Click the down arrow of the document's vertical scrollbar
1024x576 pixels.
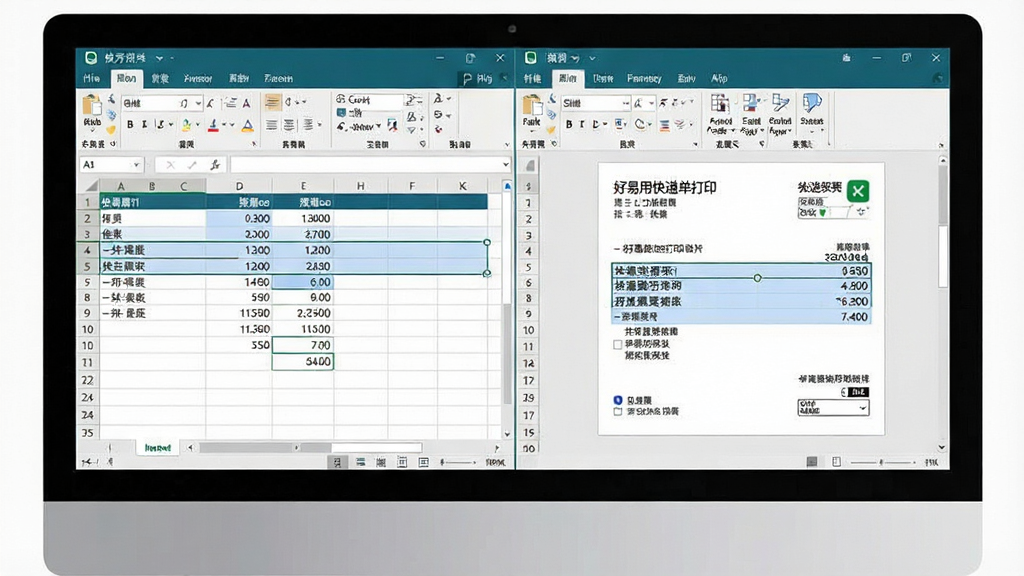[942, 447]
